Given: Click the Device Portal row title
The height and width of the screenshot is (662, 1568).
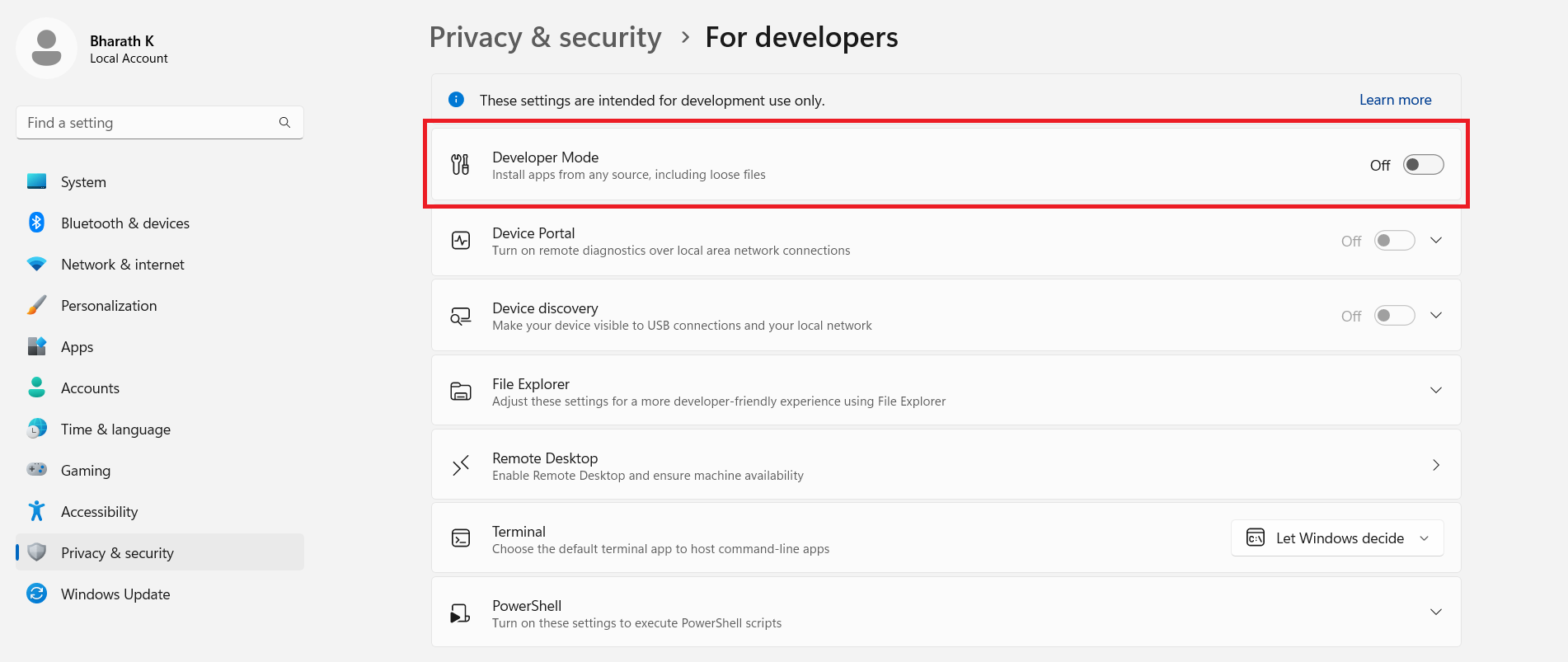Looking at the screenshot, I should 533,232.
